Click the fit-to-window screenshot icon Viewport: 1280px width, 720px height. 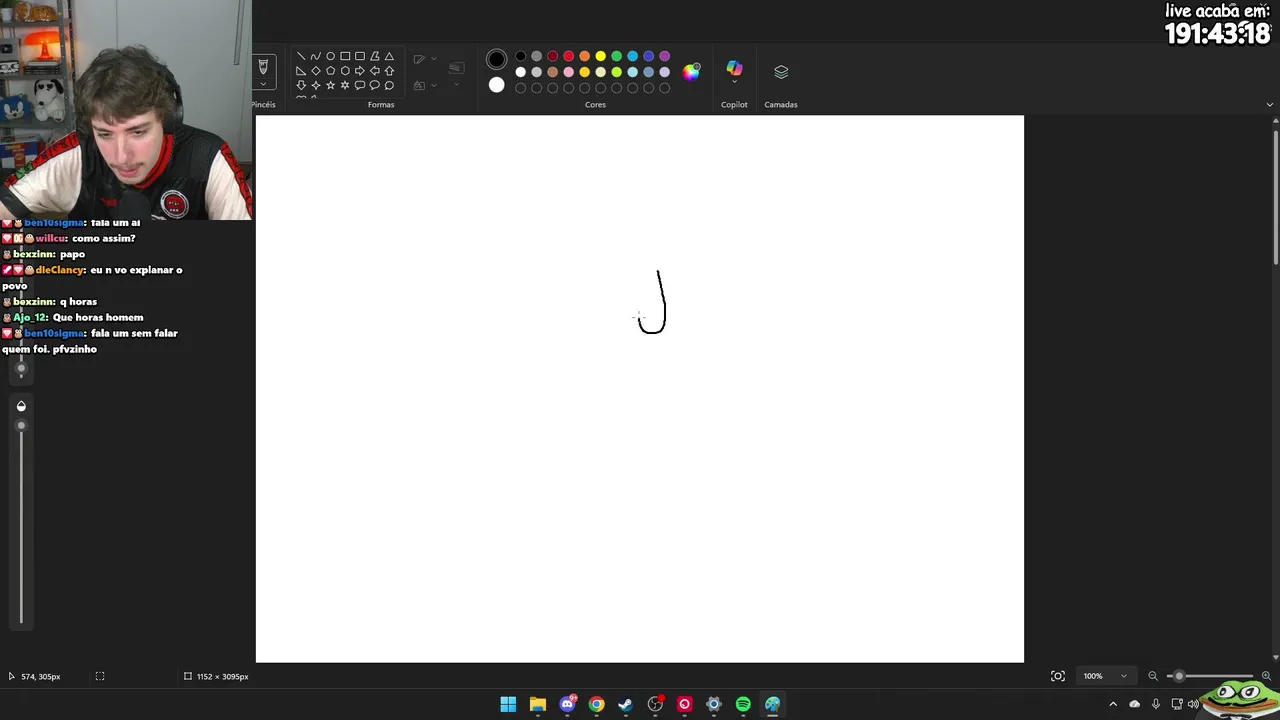tap(1058, 676)
